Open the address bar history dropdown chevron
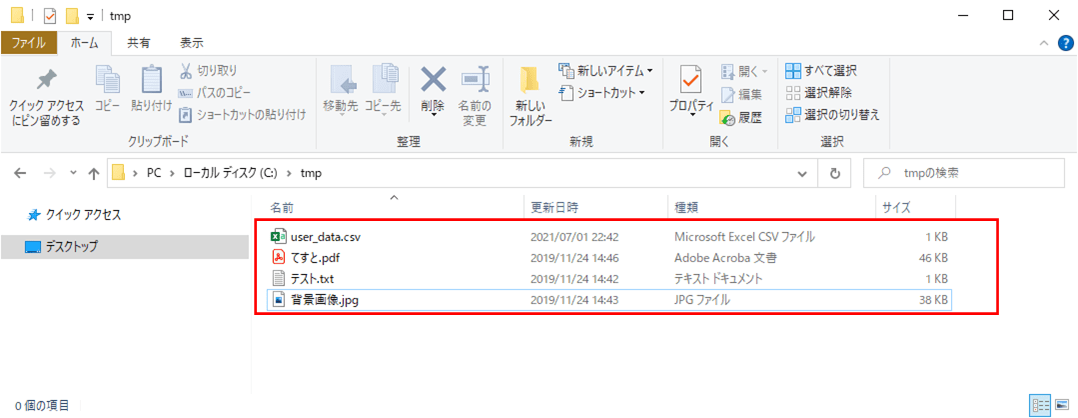Image resolution: width=1078 pixels, height=418 pixels. (803, 173)
